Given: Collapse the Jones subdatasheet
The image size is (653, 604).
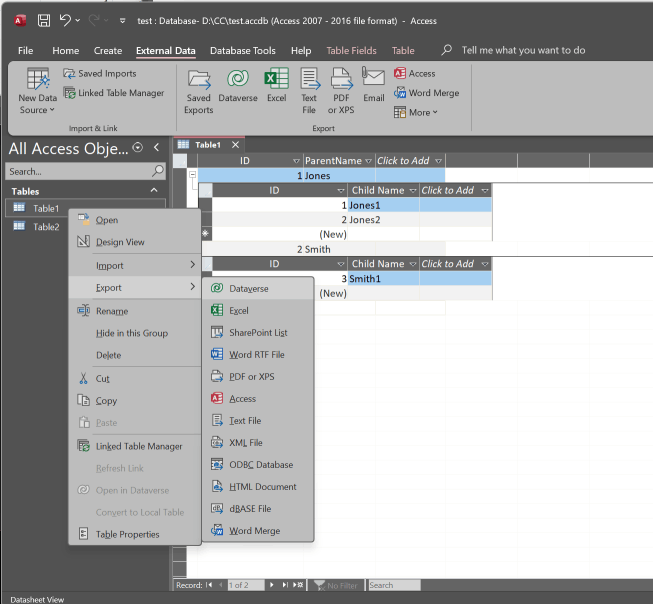Looking at the screenshot, I should point(192,175).
